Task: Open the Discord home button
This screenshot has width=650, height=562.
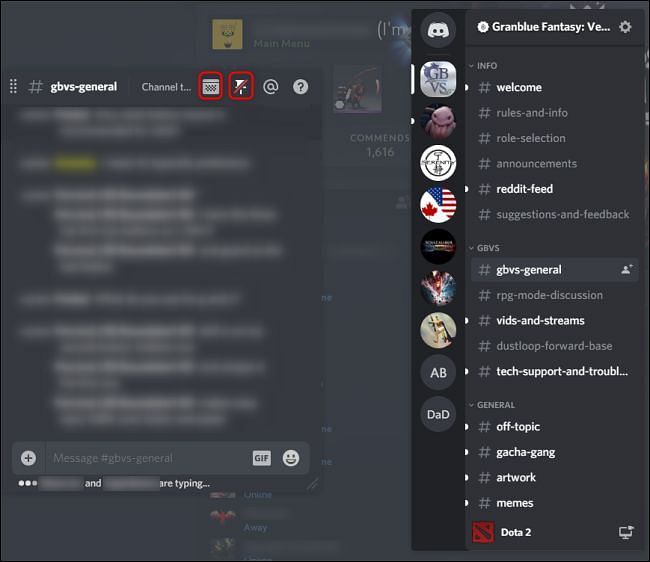Action: pos(438,30)
